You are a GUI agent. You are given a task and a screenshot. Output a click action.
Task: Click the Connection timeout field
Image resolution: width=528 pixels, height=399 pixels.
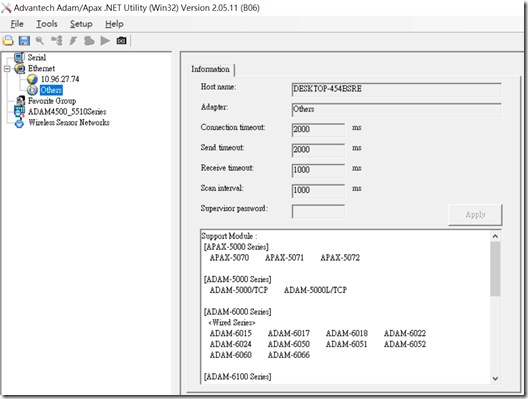[318, 130]
